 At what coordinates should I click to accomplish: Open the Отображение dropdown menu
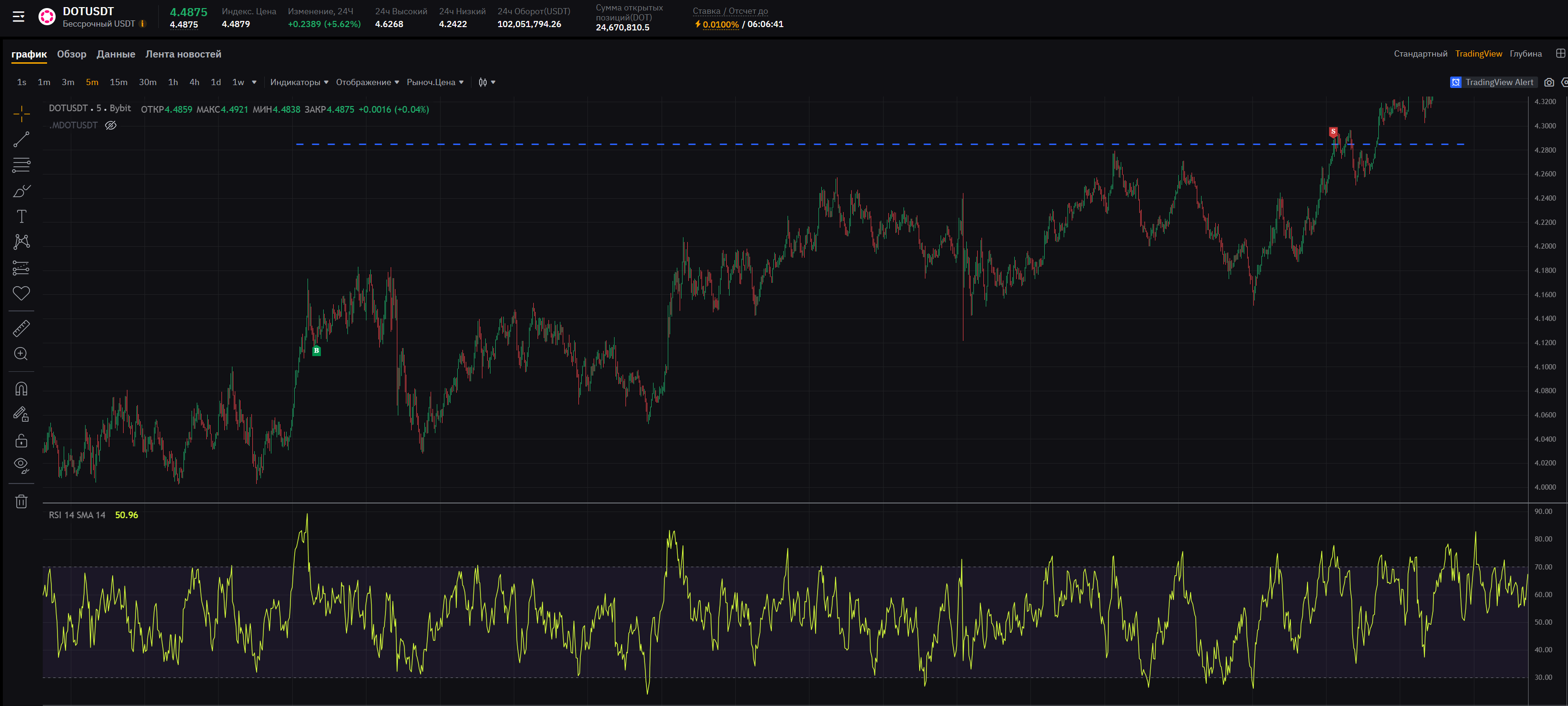click(x=367, y=82)
